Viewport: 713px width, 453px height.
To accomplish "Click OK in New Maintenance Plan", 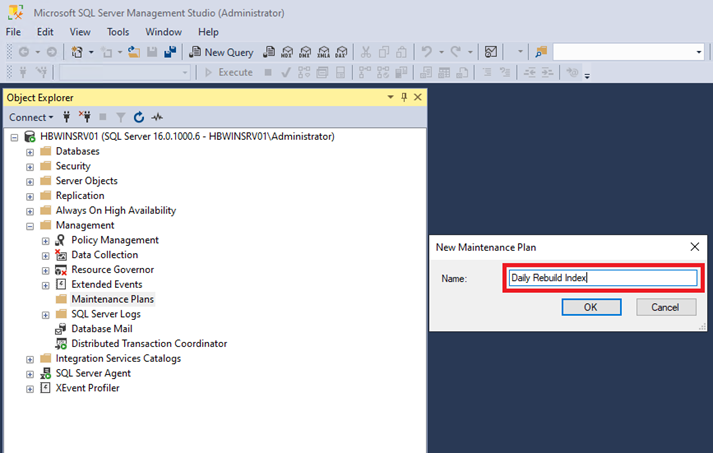I will coord(591,307).
